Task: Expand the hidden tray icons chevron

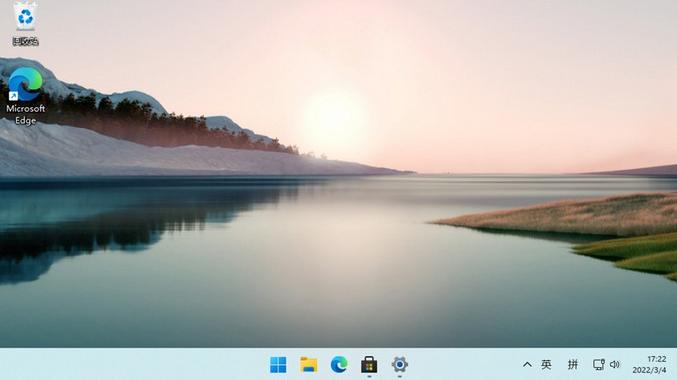Action: coord(527,365)
